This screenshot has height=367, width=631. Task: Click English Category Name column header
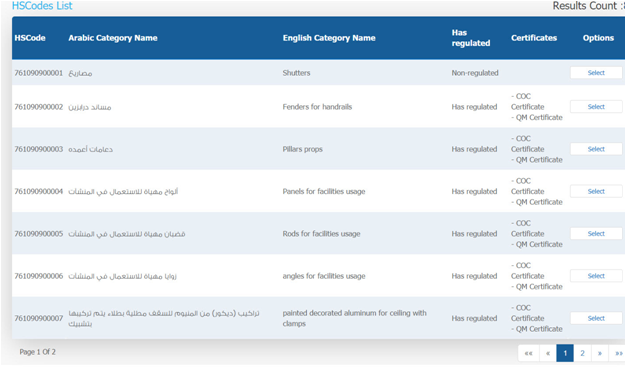pyautogui.click(x=329, y=38)
